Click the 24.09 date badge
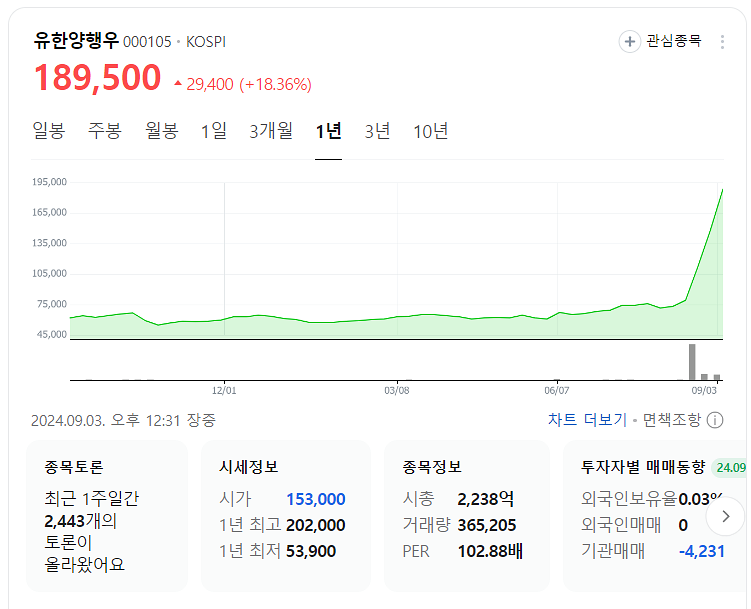This screenshot has height=609, width=751. [729, 467]
